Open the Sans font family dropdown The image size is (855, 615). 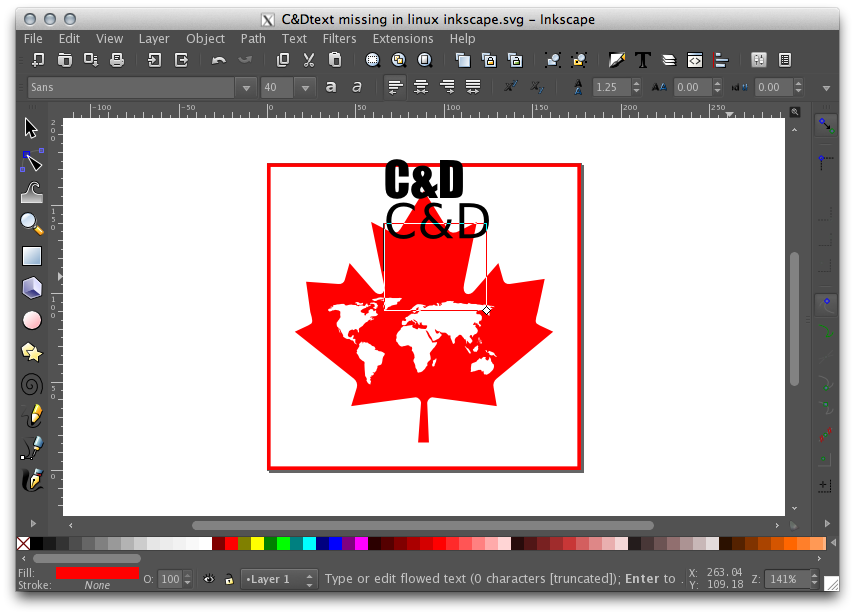pyautogui.click(x=246, y=88)
